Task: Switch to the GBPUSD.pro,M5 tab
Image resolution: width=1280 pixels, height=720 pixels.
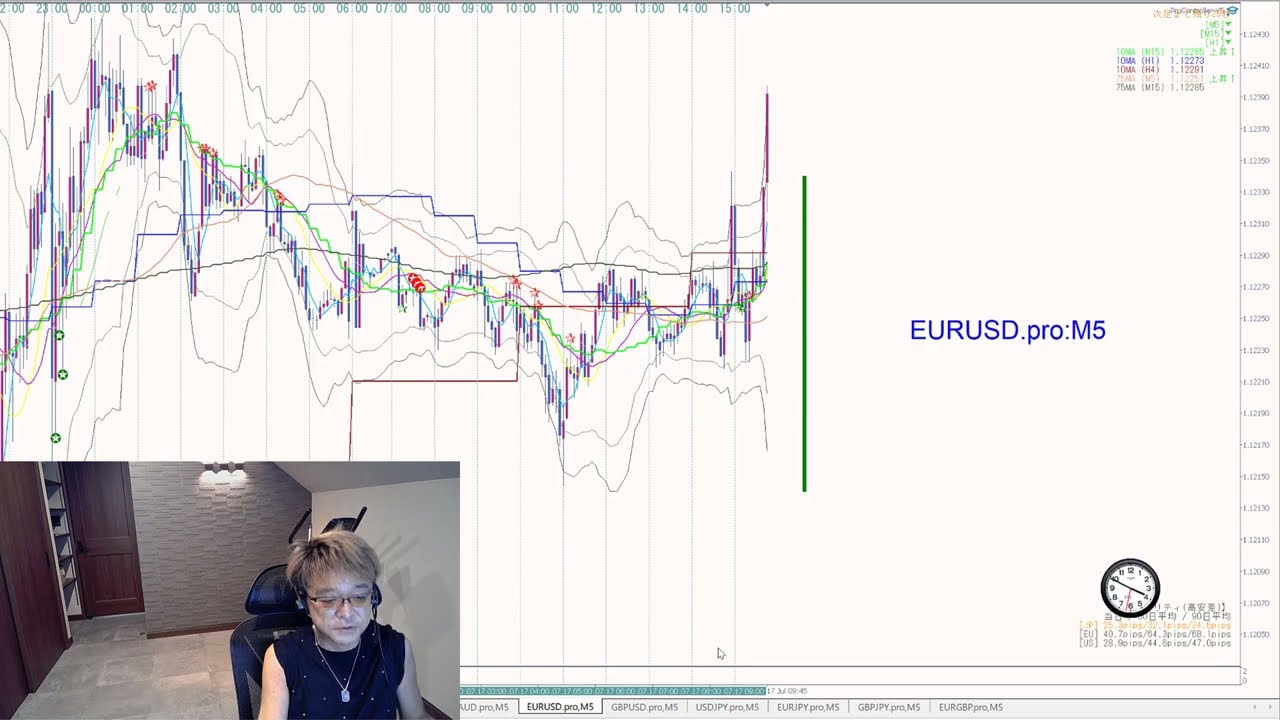Action: tap(644, 707)
